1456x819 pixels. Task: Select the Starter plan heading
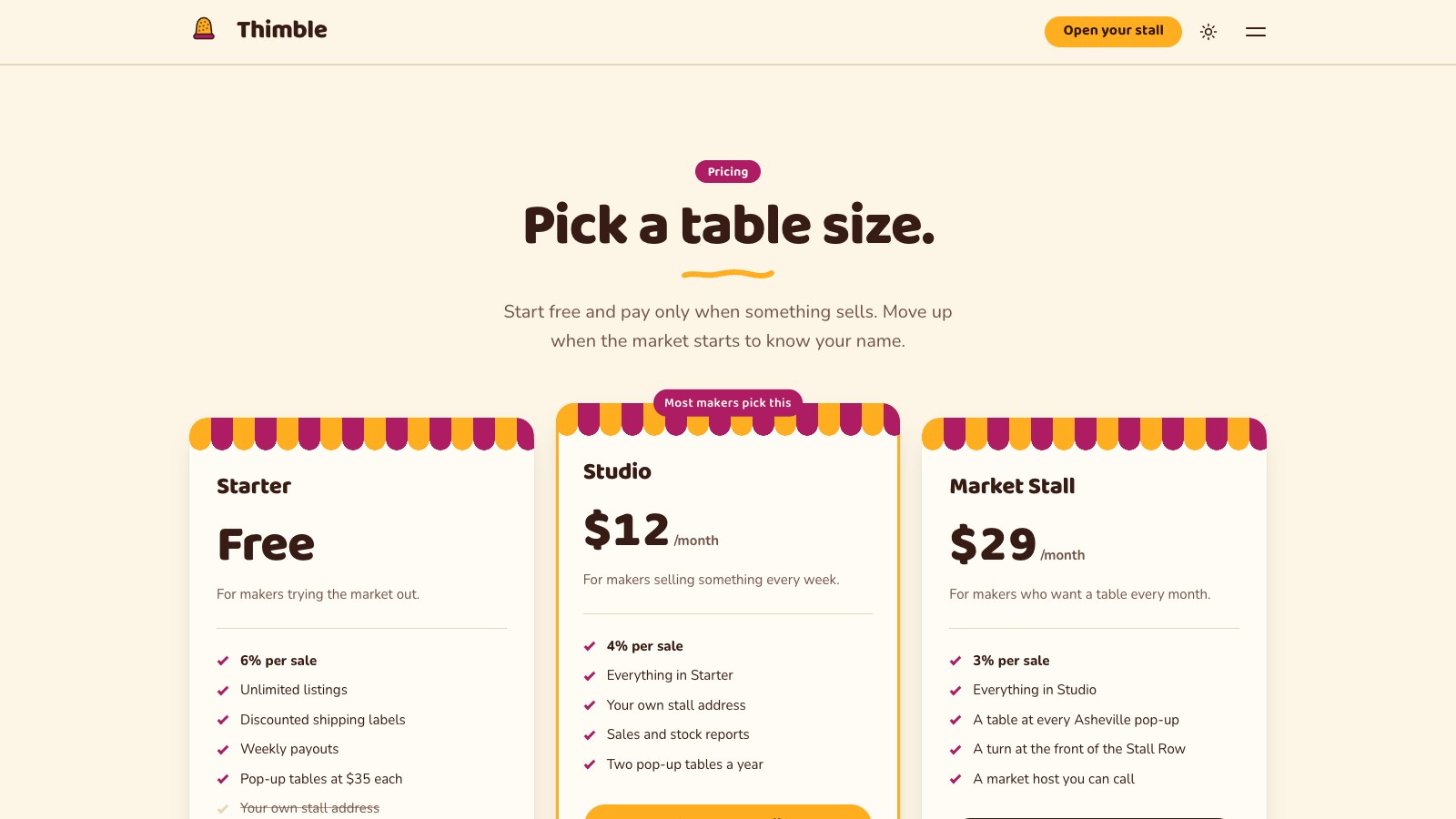(254, 486)
